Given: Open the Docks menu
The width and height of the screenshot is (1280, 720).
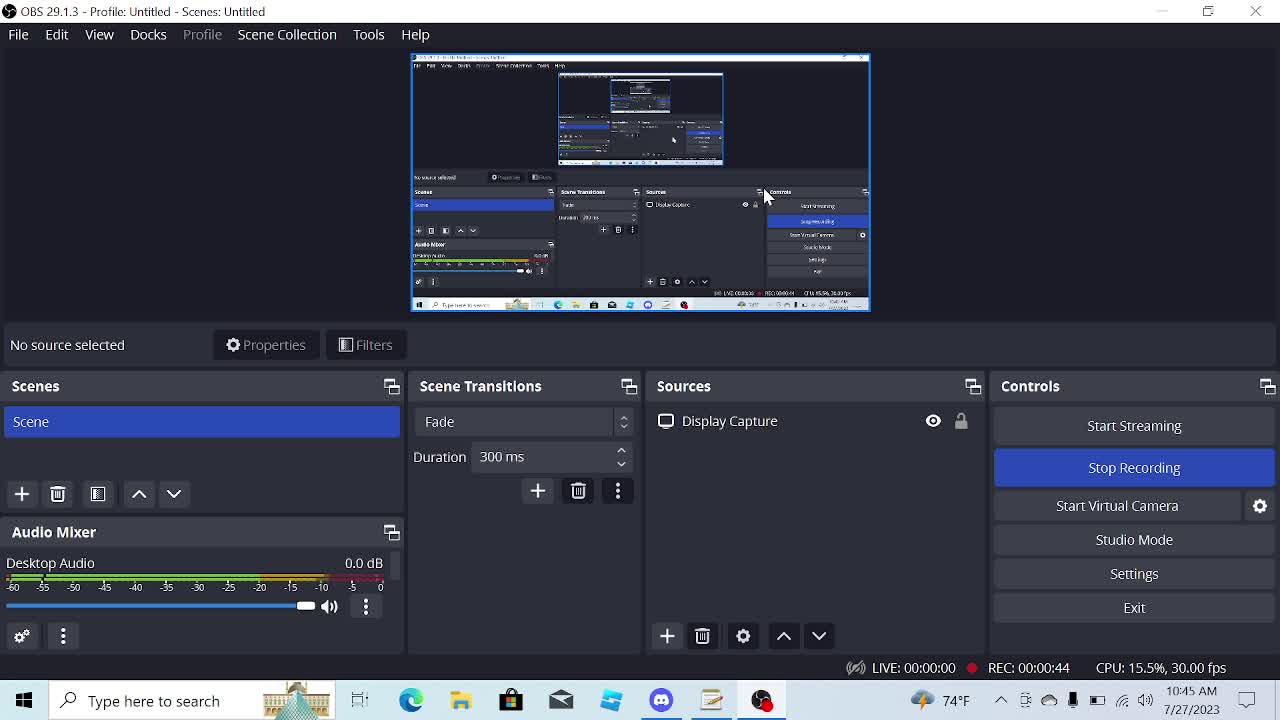Looking at the screenshot, I should [148, 35].
